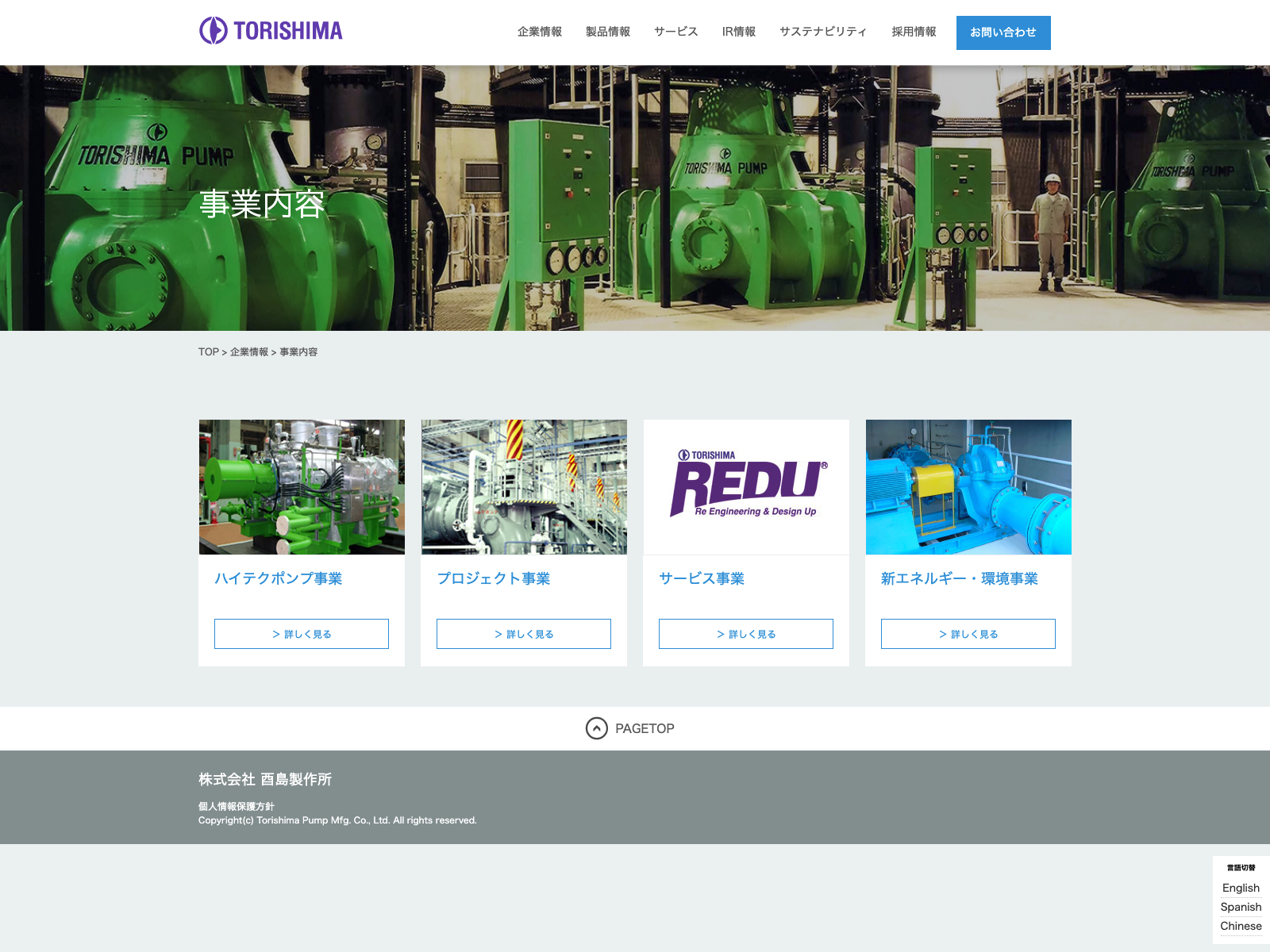Open サステナビリティ menu item
1270x952 pixels.
822,32
